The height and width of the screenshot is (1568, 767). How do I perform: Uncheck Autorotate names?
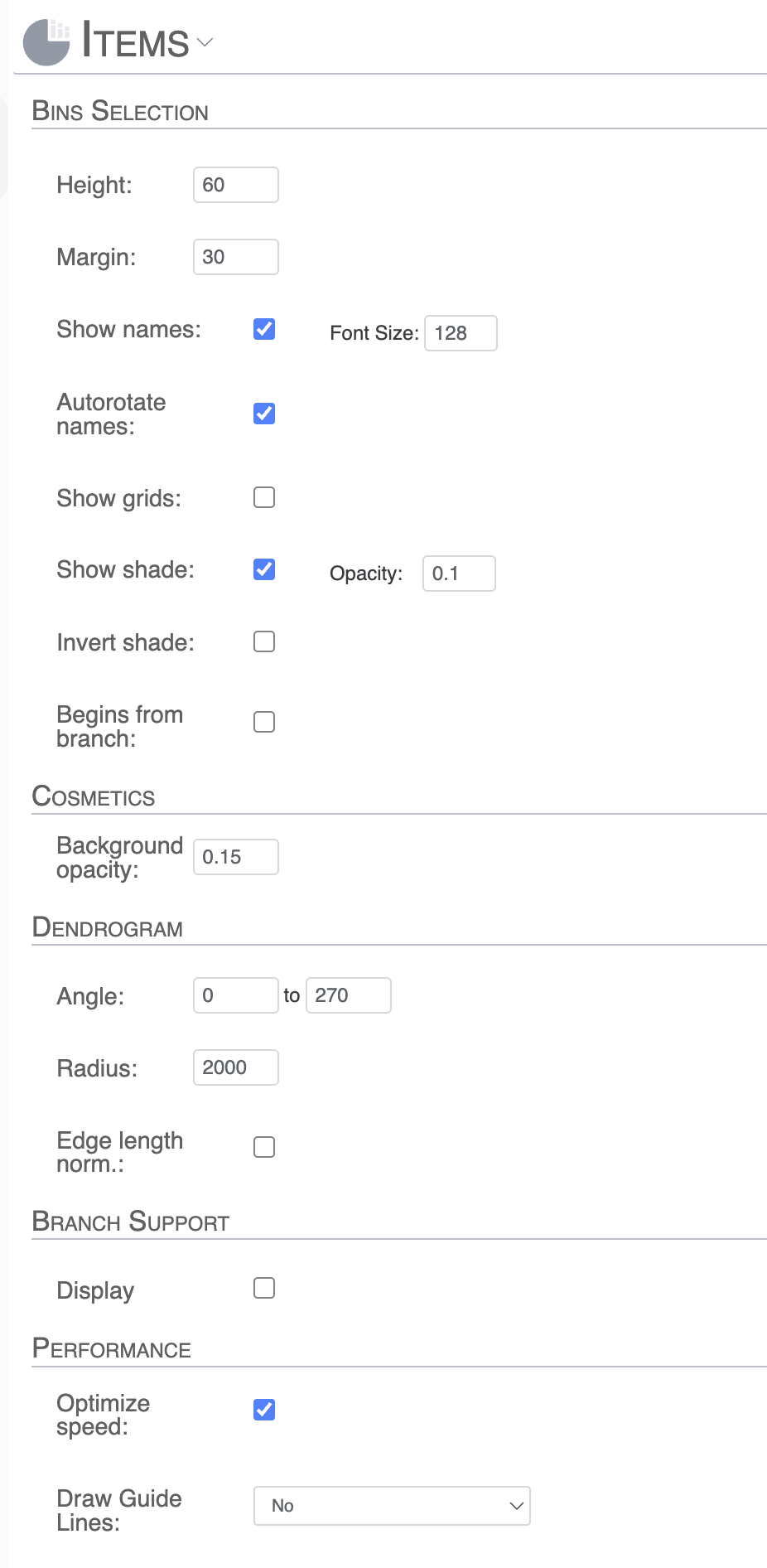click(263, 413)
